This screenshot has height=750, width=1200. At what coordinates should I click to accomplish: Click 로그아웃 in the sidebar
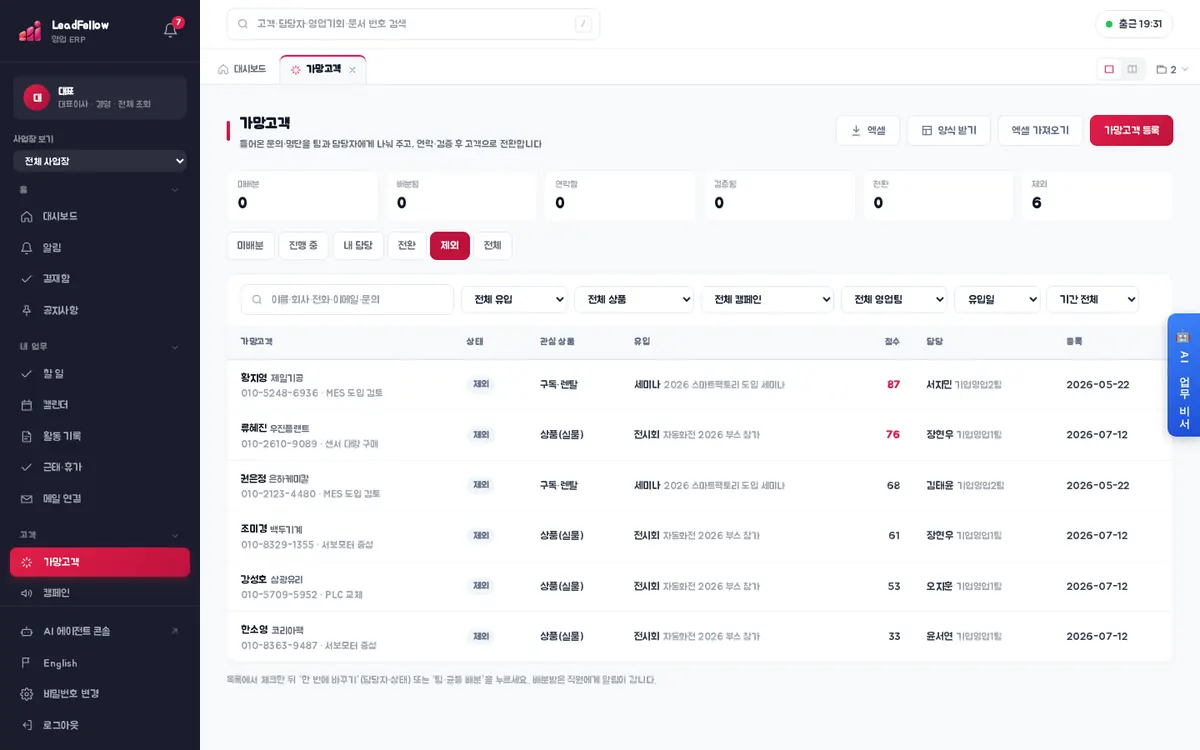[x=100, y=725]
